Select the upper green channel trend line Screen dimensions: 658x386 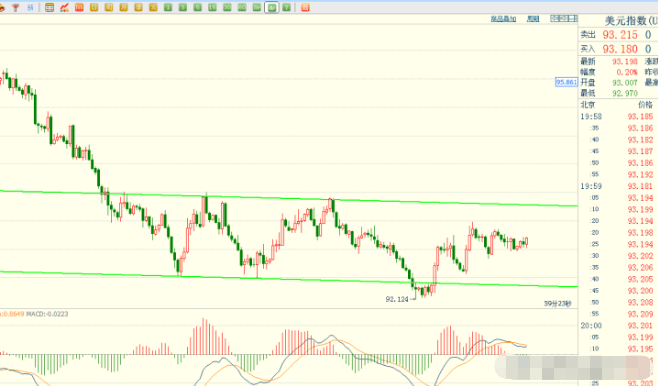point(289,198)
